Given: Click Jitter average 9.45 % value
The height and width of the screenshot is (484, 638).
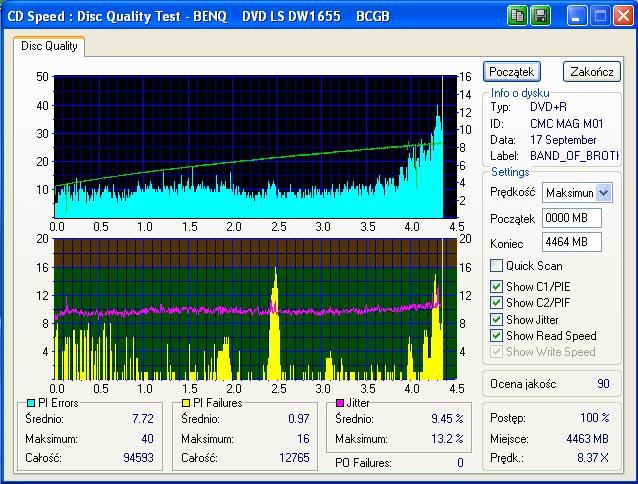Looking at the screenshot, I should click(447, 419).
